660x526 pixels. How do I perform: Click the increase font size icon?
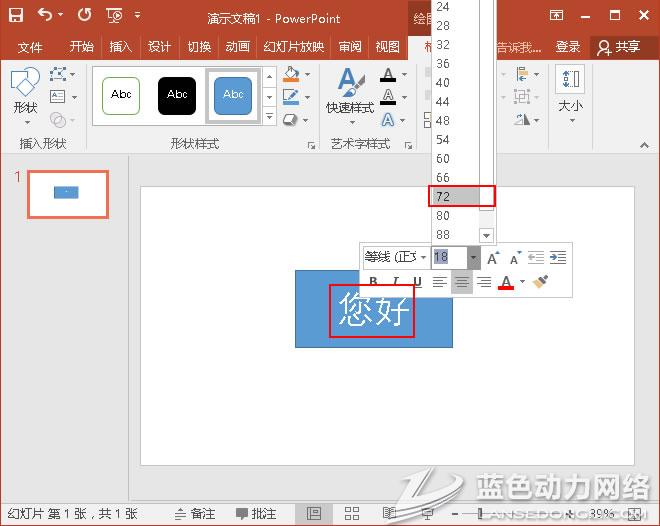(493, 258)
